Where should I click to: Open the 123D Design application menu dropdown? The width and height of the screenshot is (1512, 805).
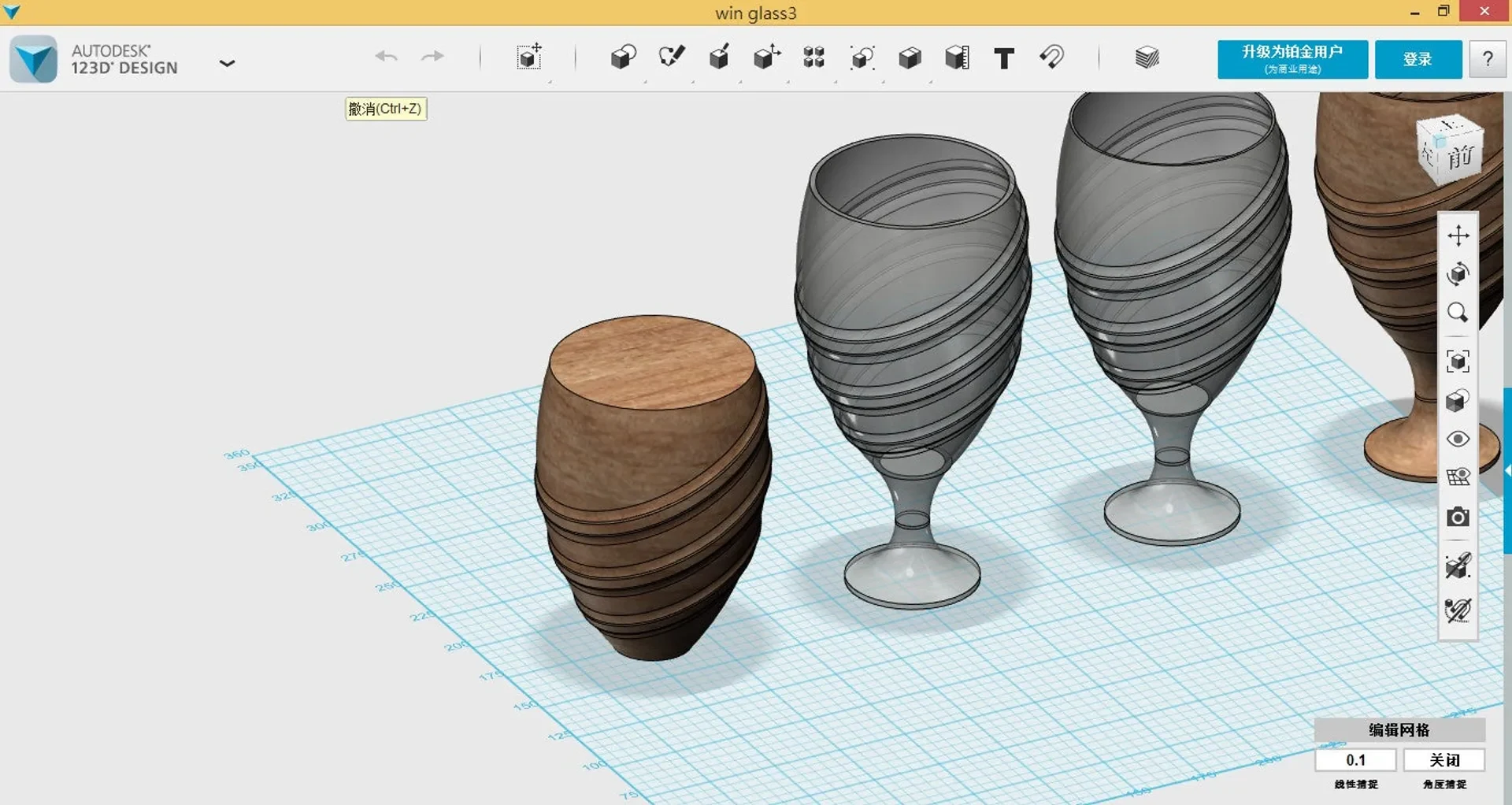pos(227,63)
